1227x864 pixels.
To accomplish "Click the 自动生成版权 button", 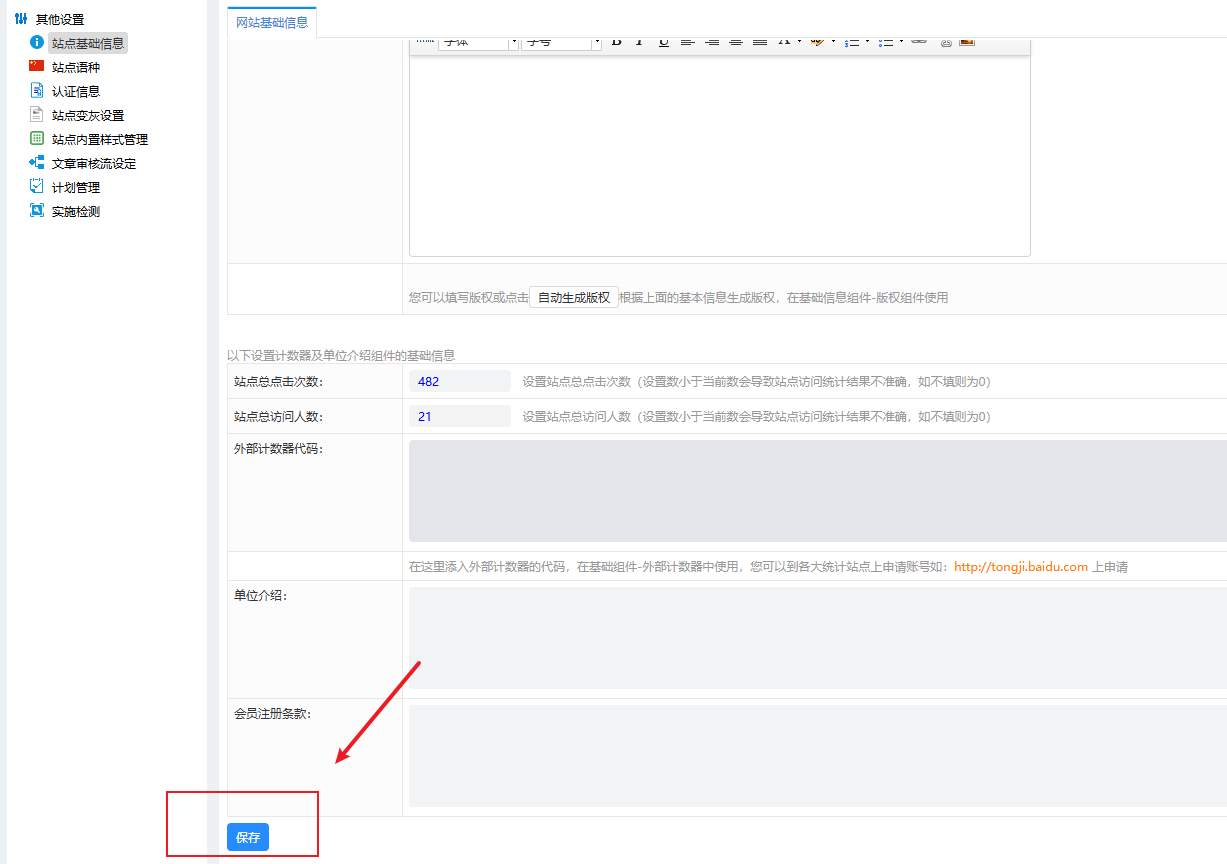I will [x=574, y=297].
